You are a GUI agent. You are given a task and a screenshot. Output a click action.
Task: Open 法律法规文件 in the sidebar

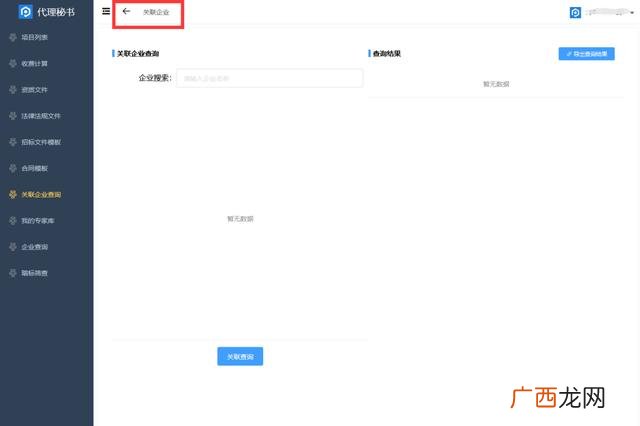tap(41, 116)
